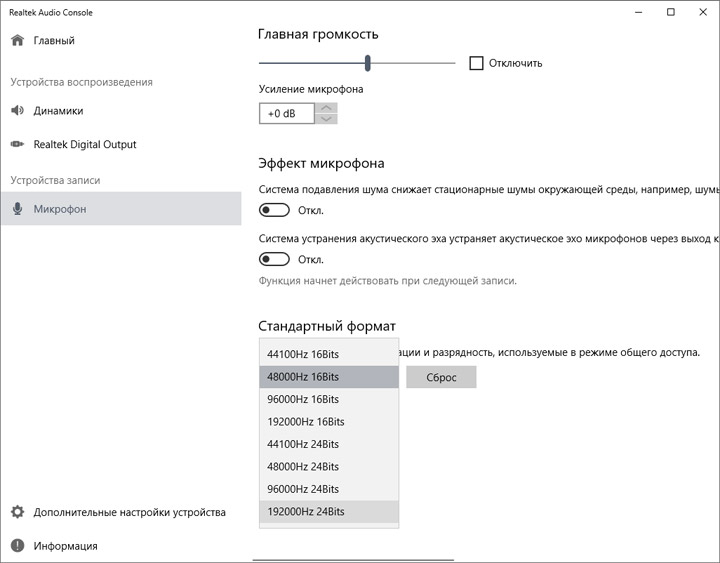720x563 pixels.
Task: Click the +0 dB boost field
Action: [x=286, y=114]
